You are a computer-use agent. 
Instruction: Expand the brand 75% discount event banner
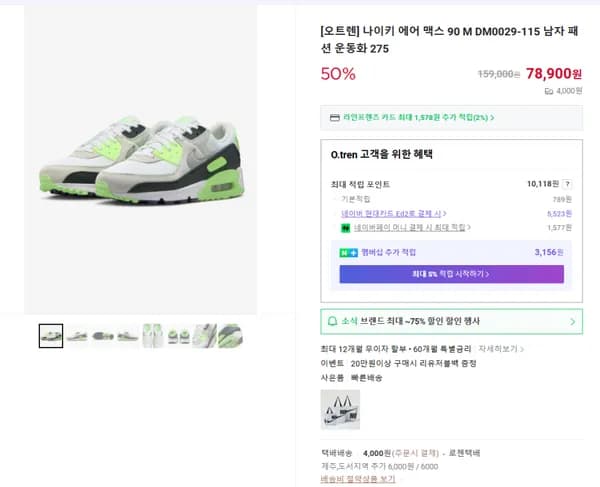coord(451,321)
